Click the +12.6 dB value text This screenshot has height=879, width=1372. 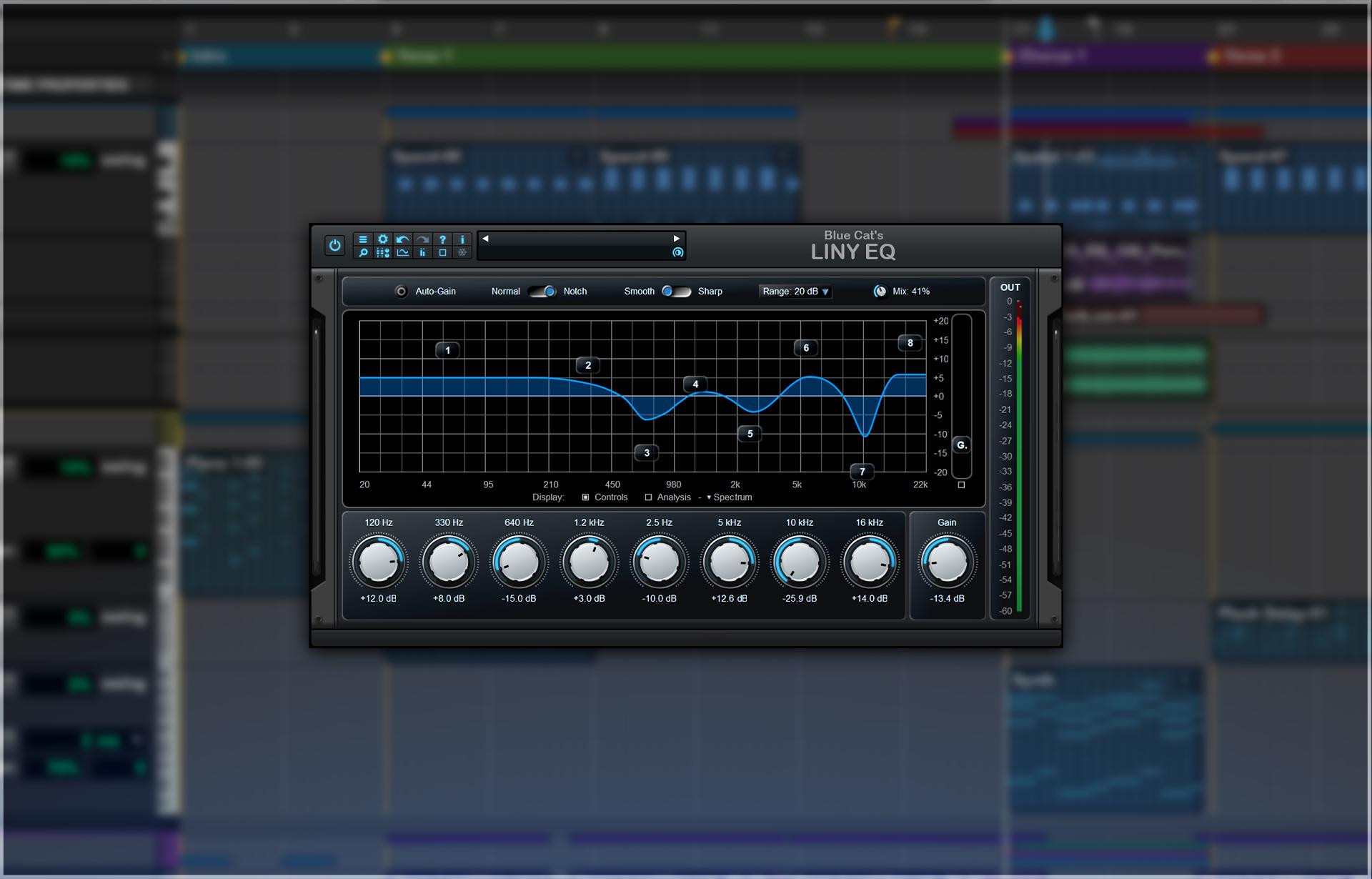click(x=729, y=598)
